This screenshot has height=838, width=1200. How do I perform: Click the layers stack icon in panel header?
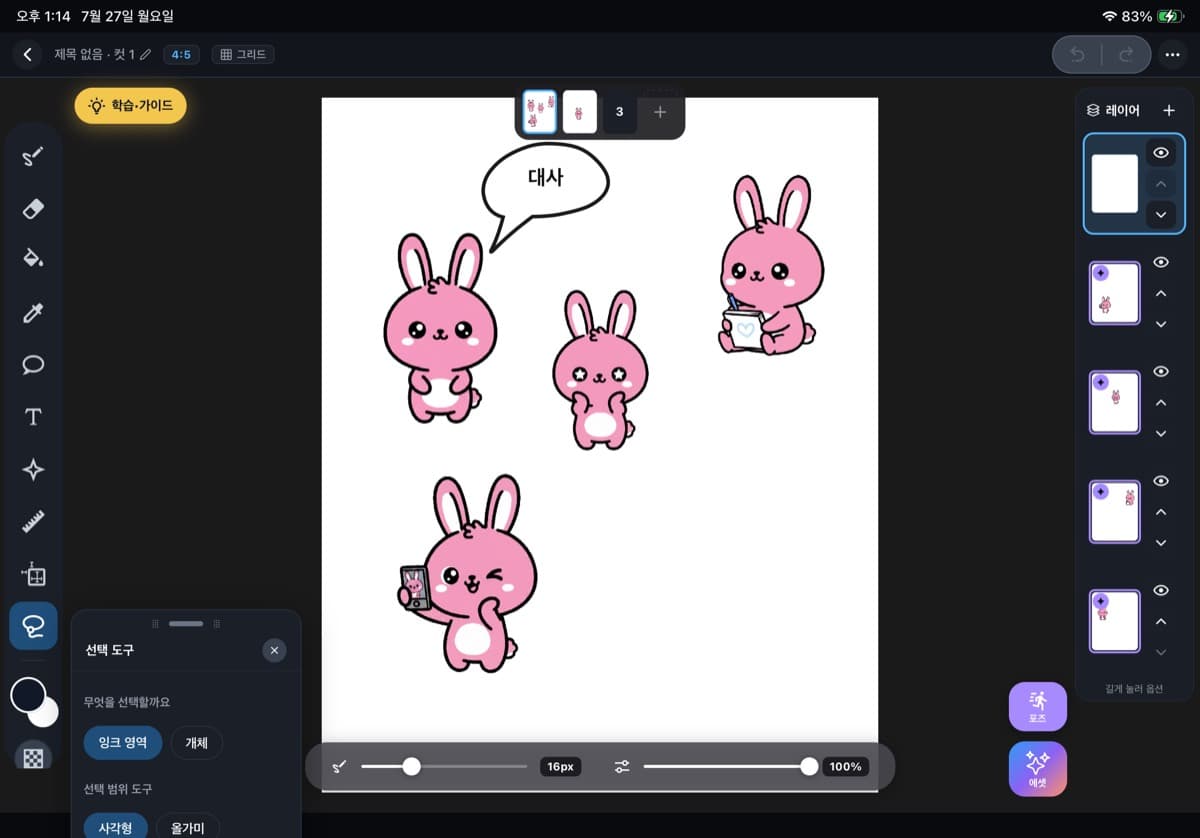point(1093,111)
